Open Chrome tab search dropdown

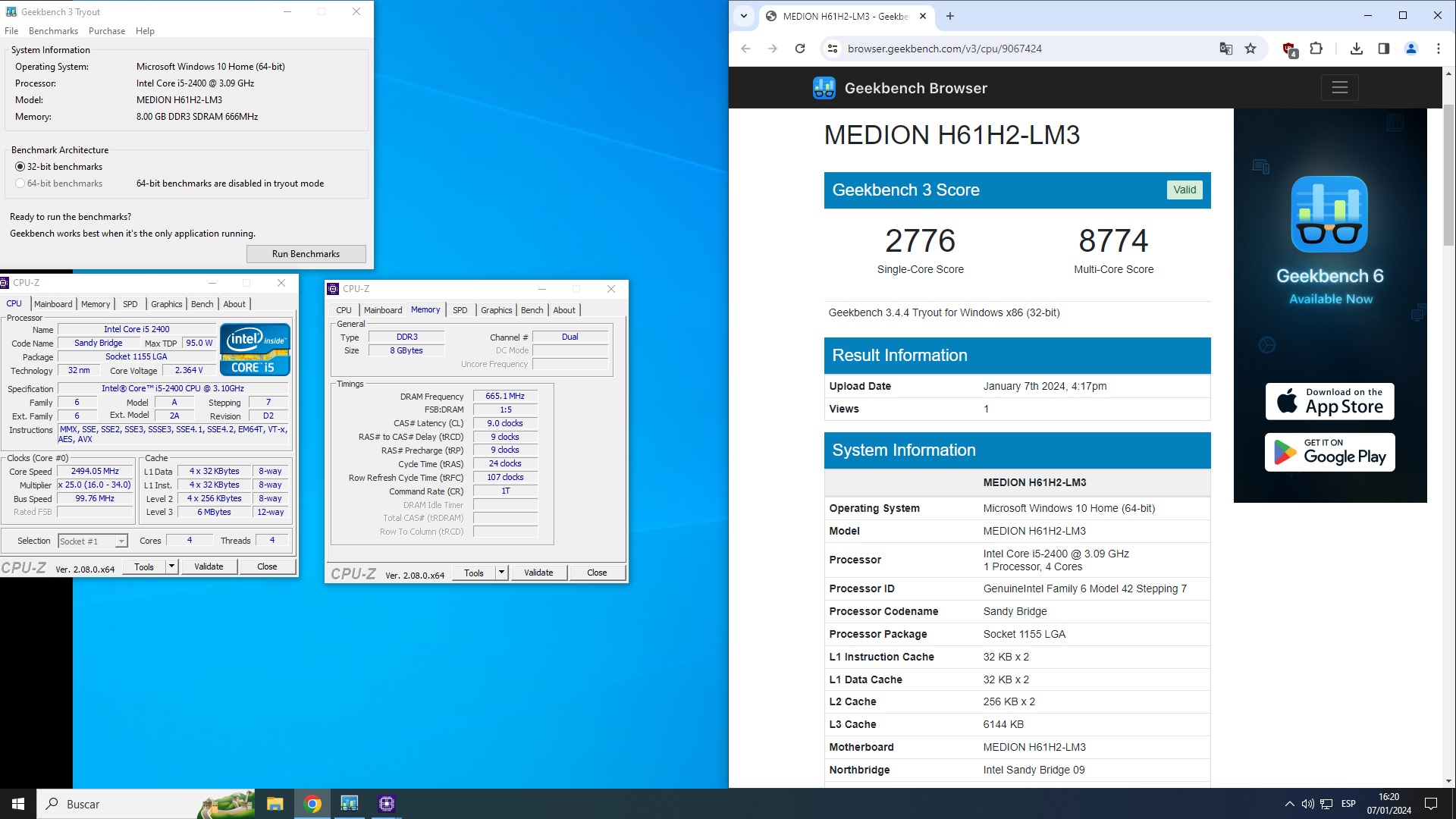744,16
